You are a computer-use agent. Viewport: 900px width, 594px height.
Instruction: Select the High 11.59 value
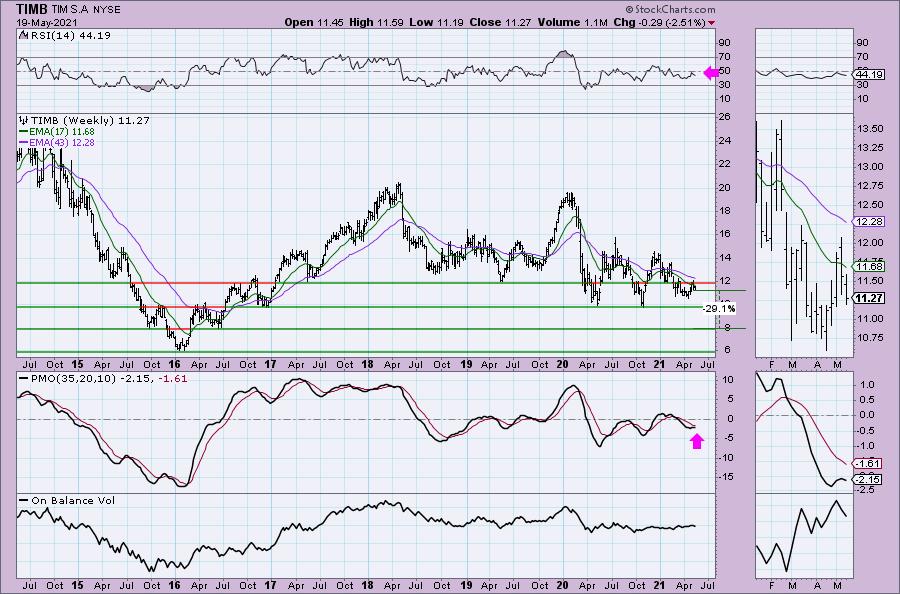coord(376,22)
